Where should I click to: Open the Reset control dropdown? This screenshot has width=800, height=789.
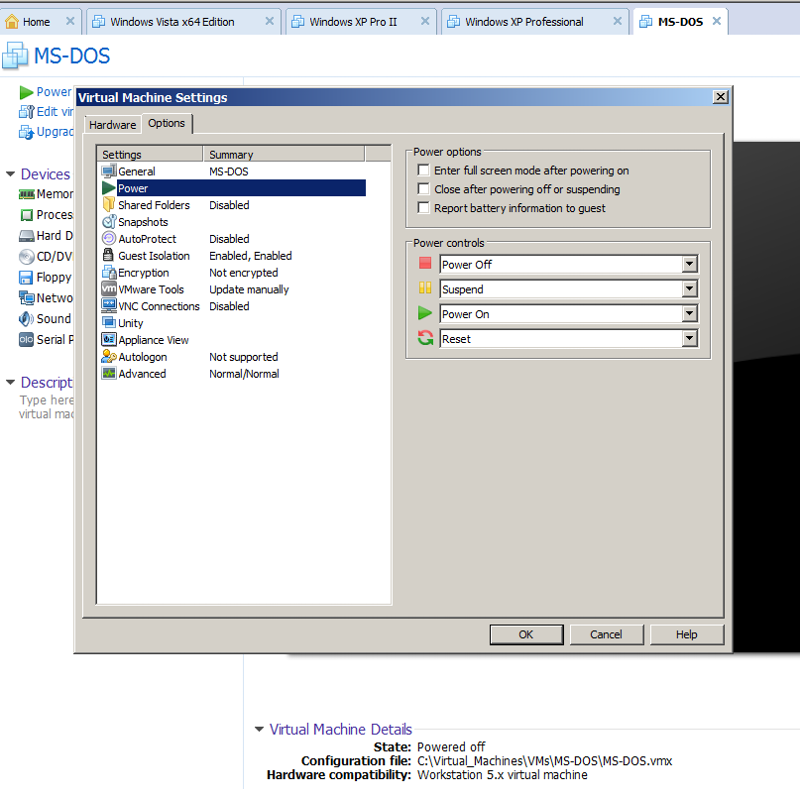(689, 339)
